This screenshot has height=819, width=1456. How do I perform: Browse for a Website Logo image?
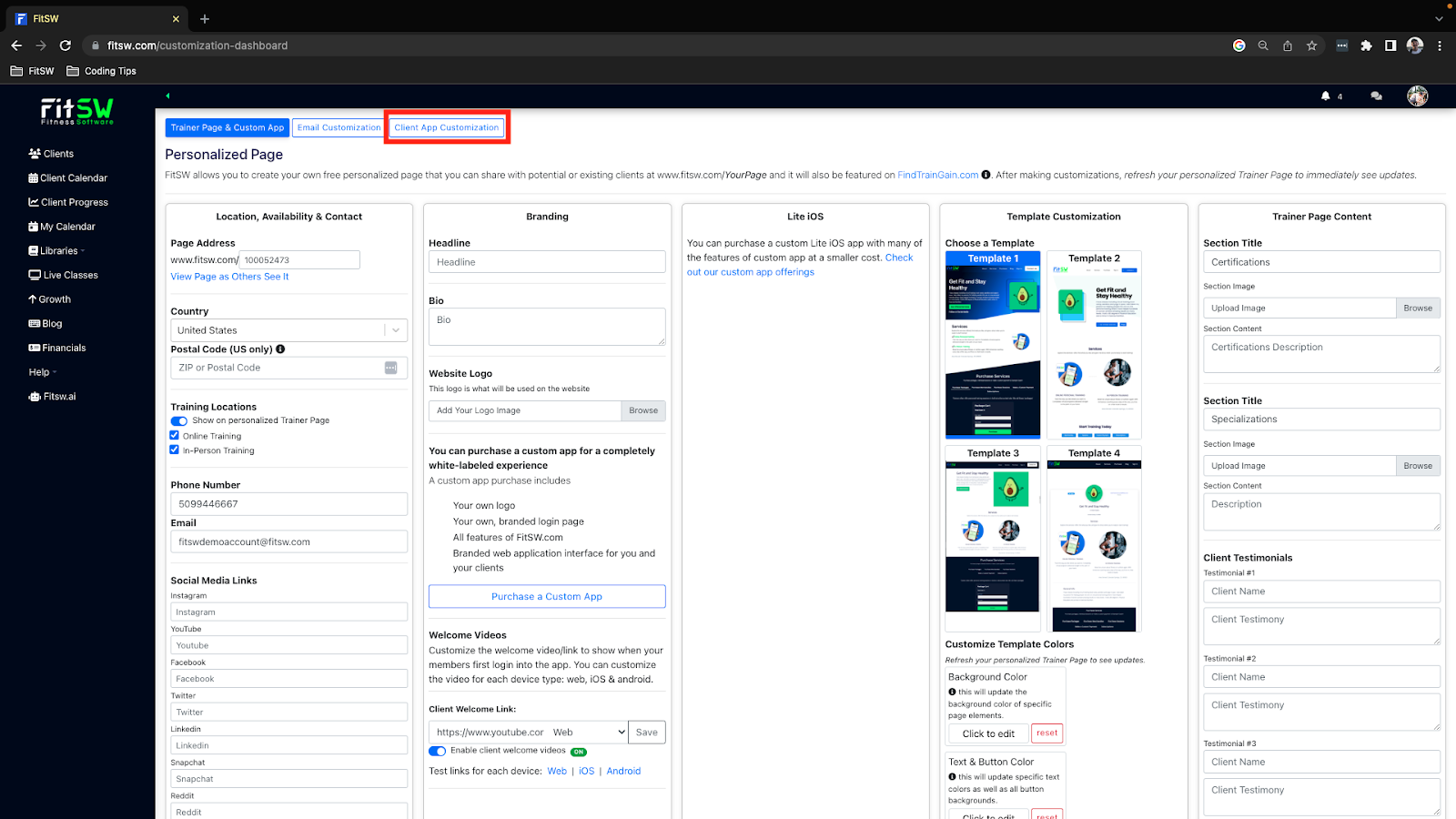(x=643, y=410)
